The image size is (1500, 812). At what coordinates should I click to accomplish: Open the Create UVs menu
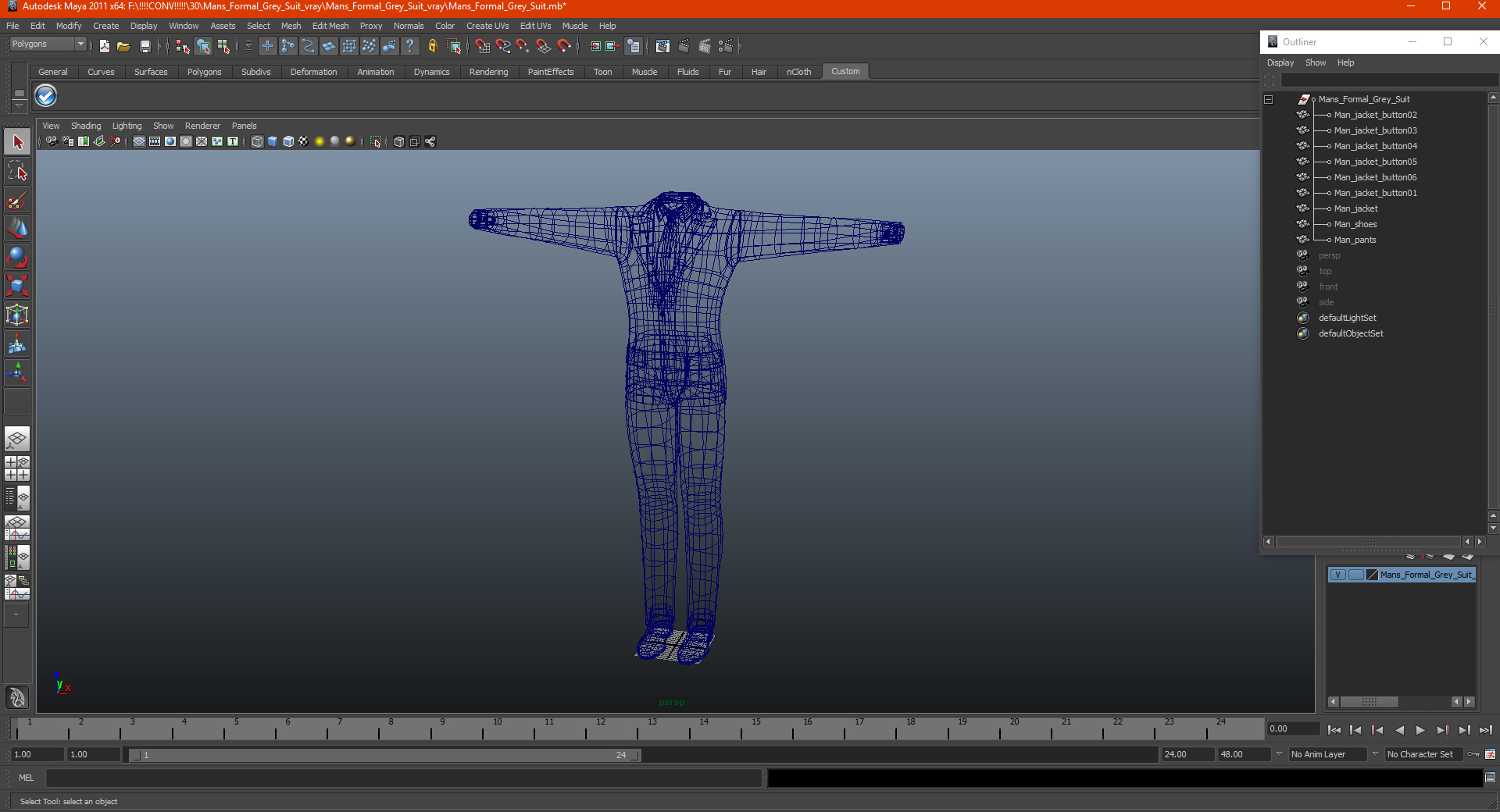click(x=487, y=26)
